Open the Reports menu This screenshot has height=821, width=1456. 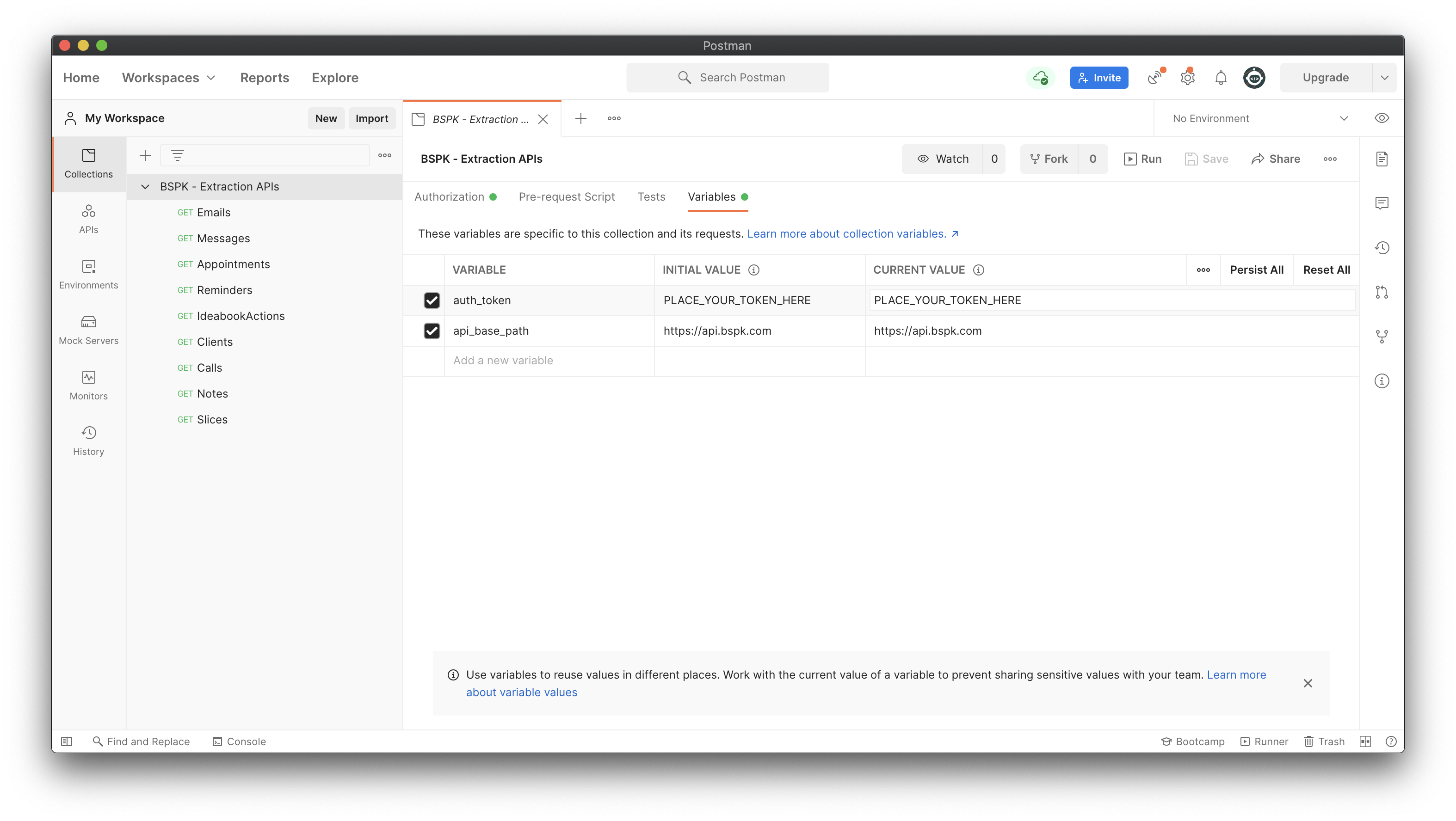pos(265,77)
